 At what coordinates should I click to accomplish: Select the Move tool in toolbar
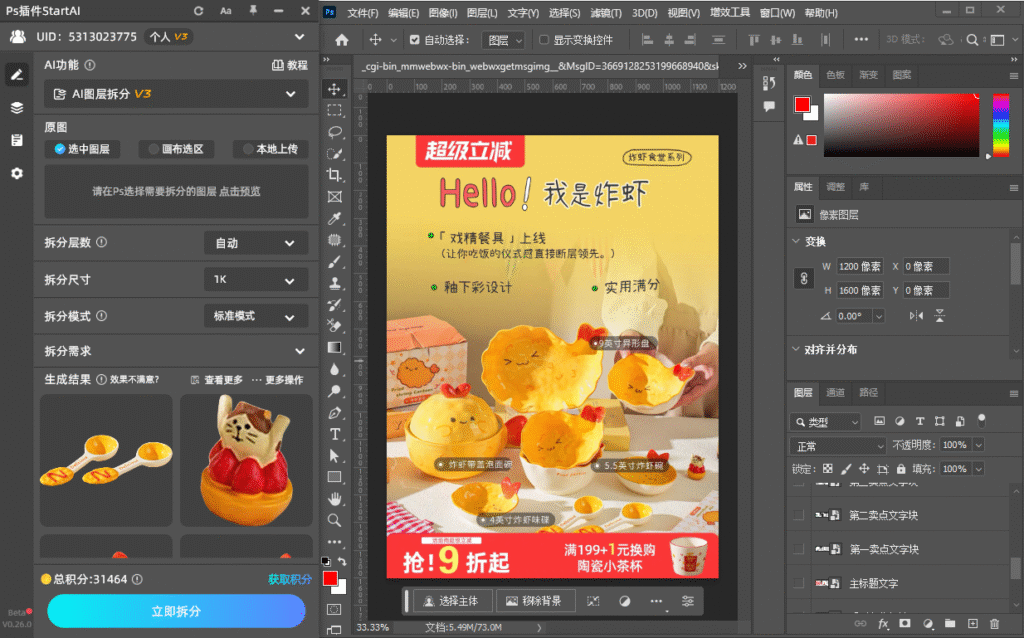tap(334, 89)
